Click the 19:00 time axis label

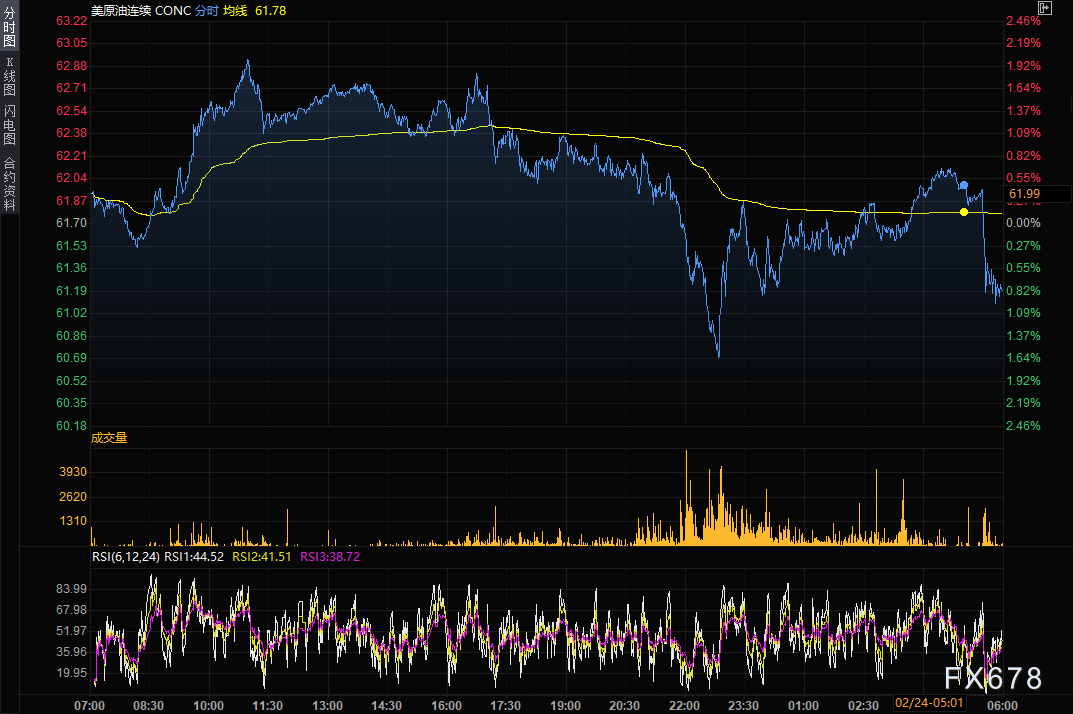[x=565, y=706]
